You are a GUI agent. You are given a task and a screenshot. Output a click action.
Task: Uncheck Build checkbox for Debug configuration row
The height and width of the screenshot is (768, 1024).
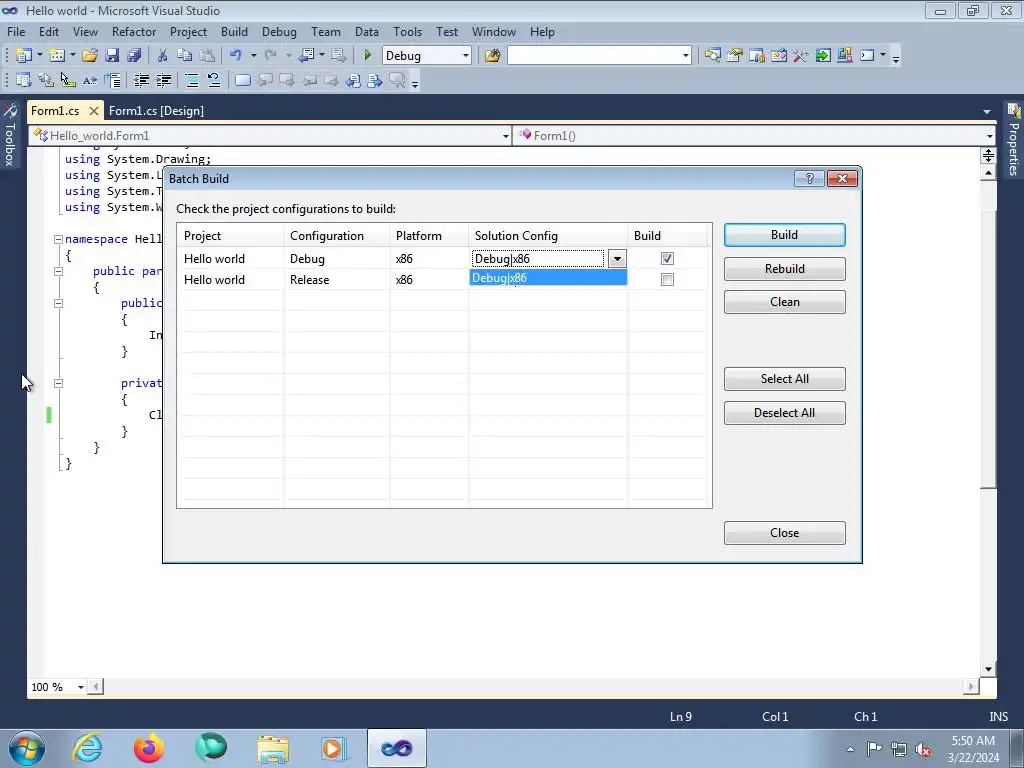[x=667, y=259]
